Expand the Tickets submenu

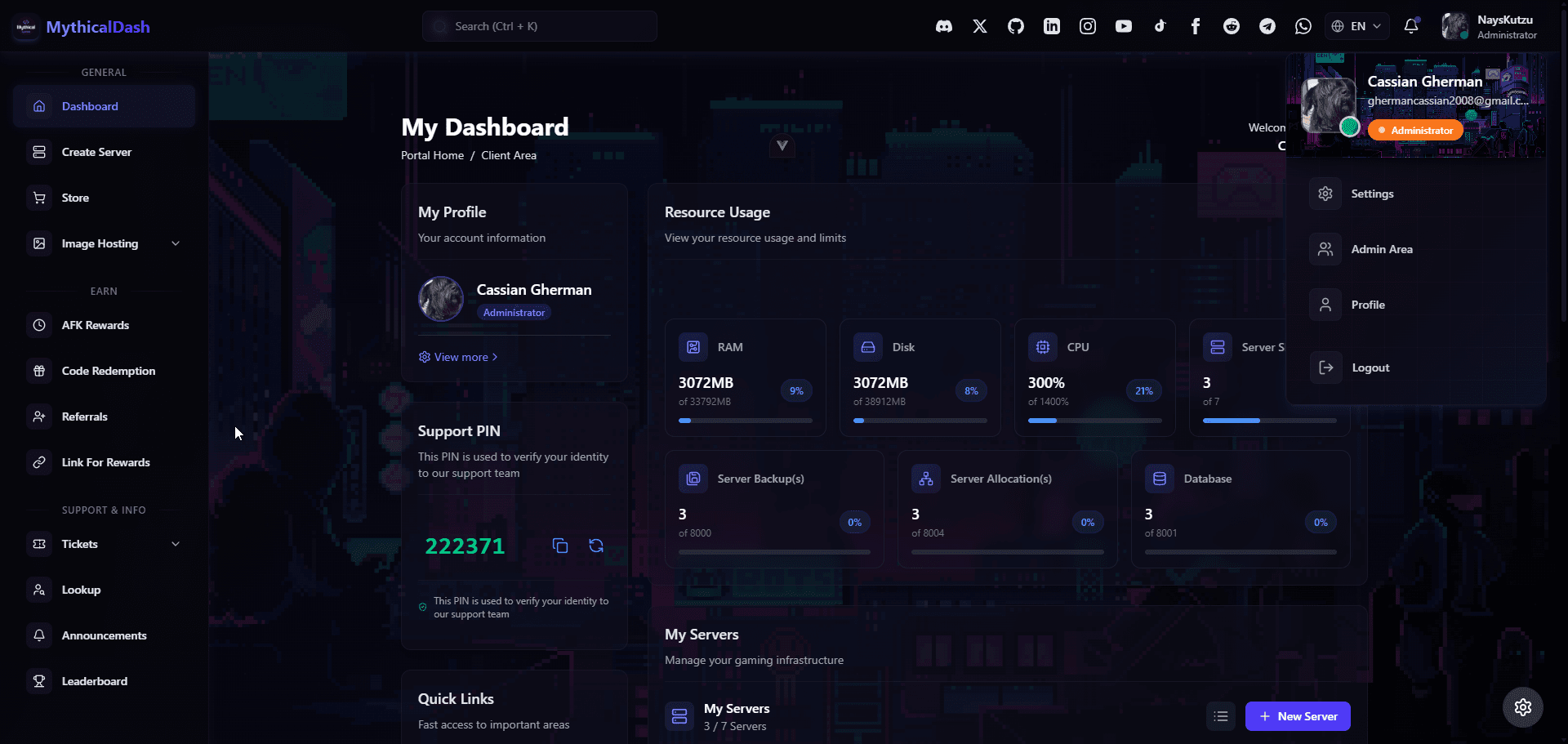coord(175,544)
